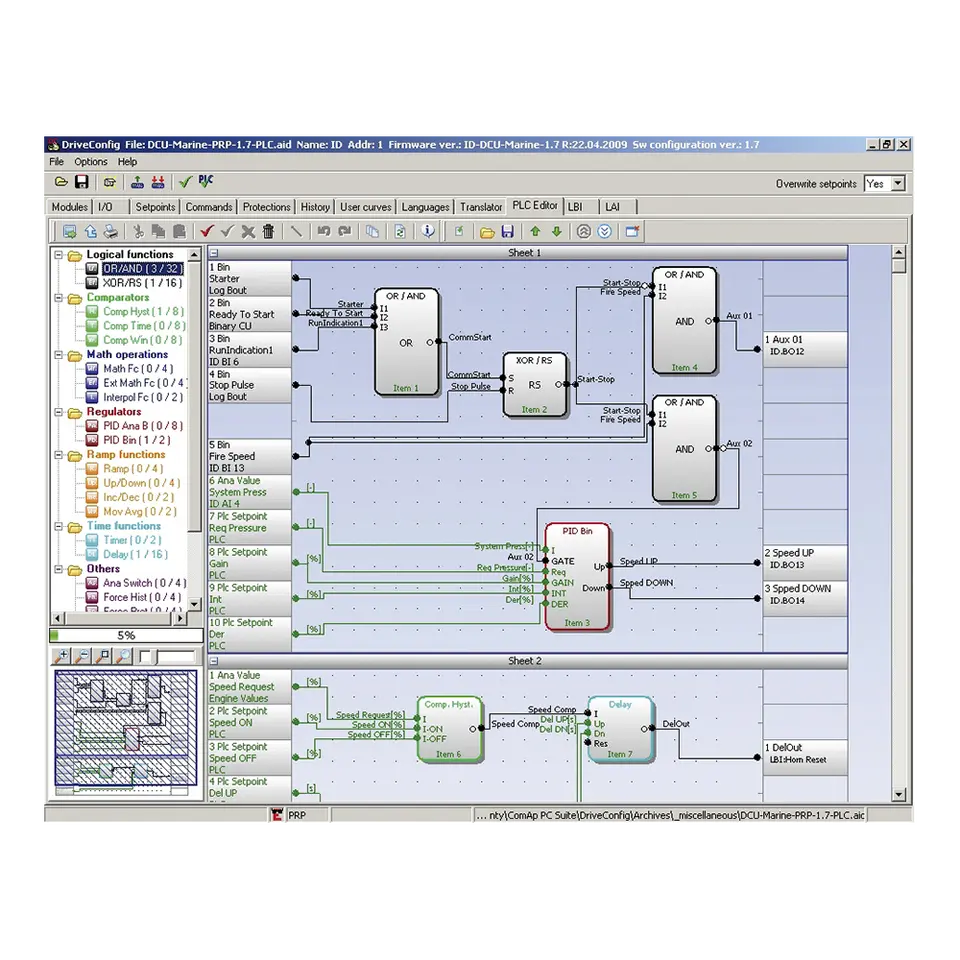Click the zoom out magnifier icon
This screenshot has height=960, width=960.
tap(82, 656)
